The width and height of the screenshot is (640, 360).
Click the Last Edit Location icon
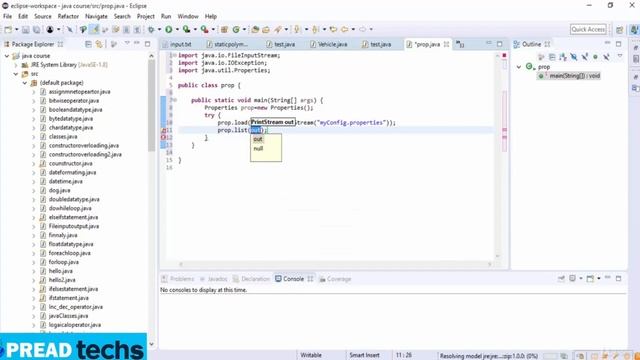[x=333, y=29]
